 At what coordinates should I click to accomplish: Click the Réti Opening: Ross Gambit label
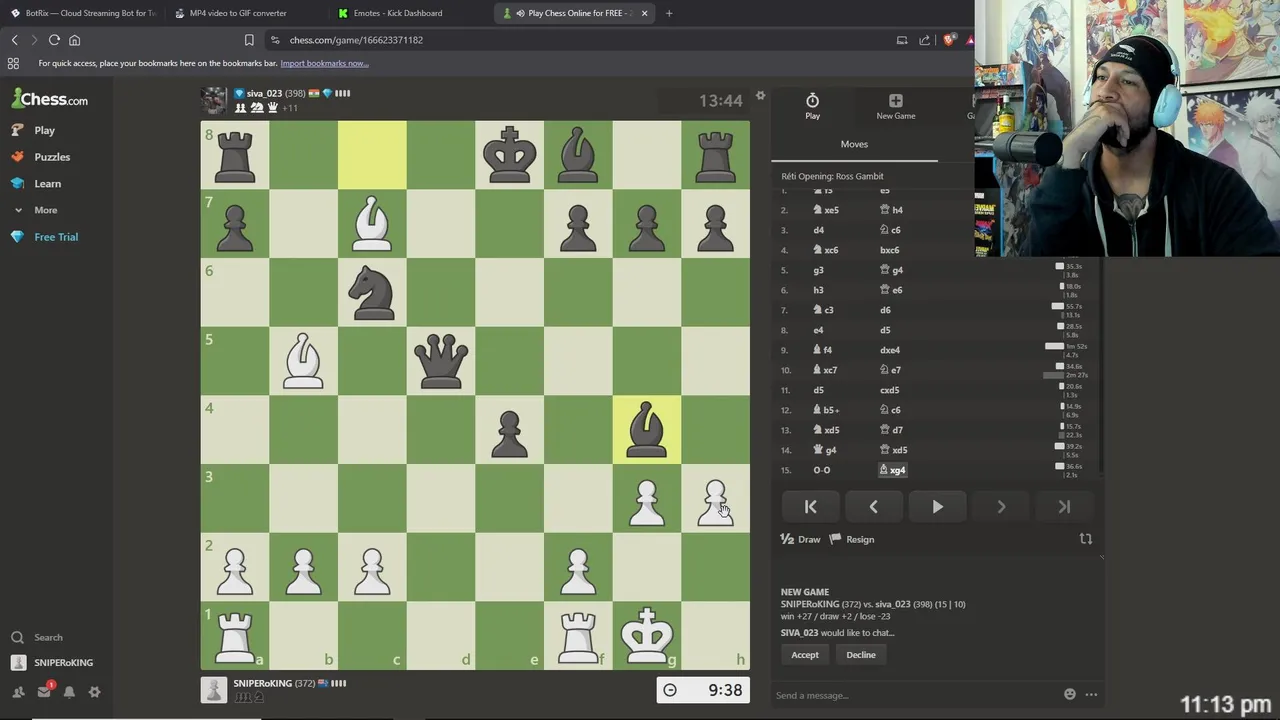(832, 176)
